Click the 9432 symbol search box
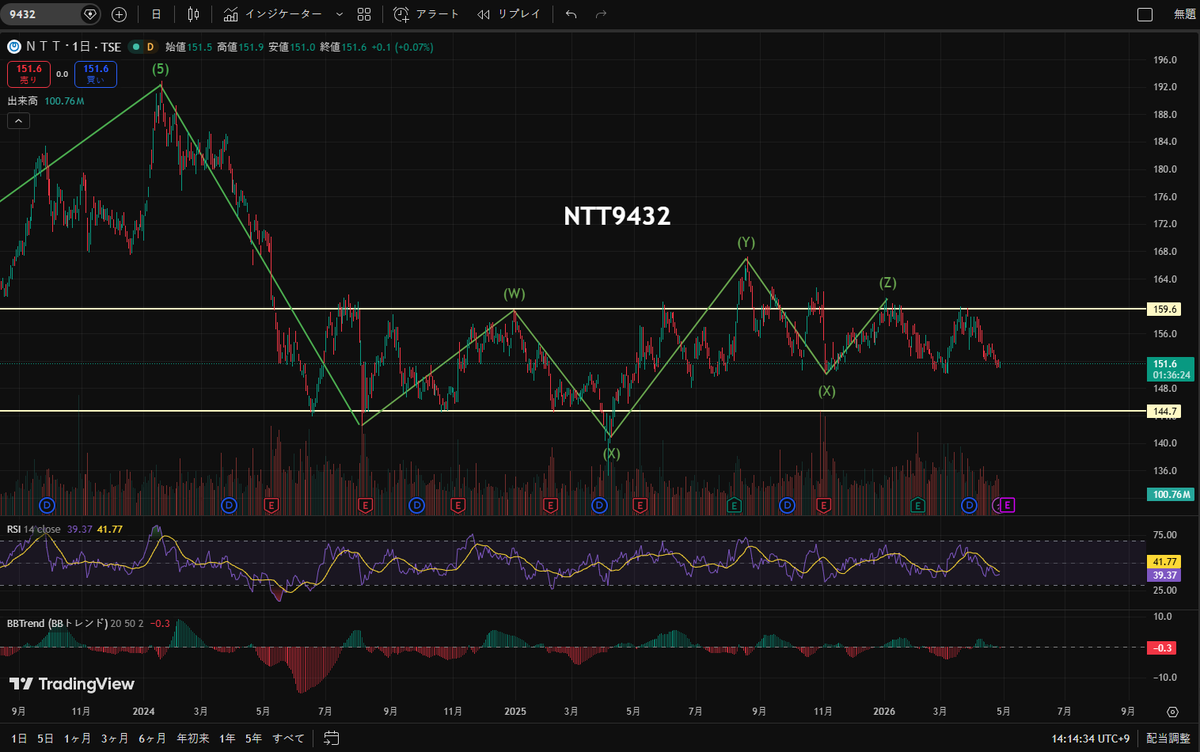This screenshot has width=1200, height=752. pos(52,14)
